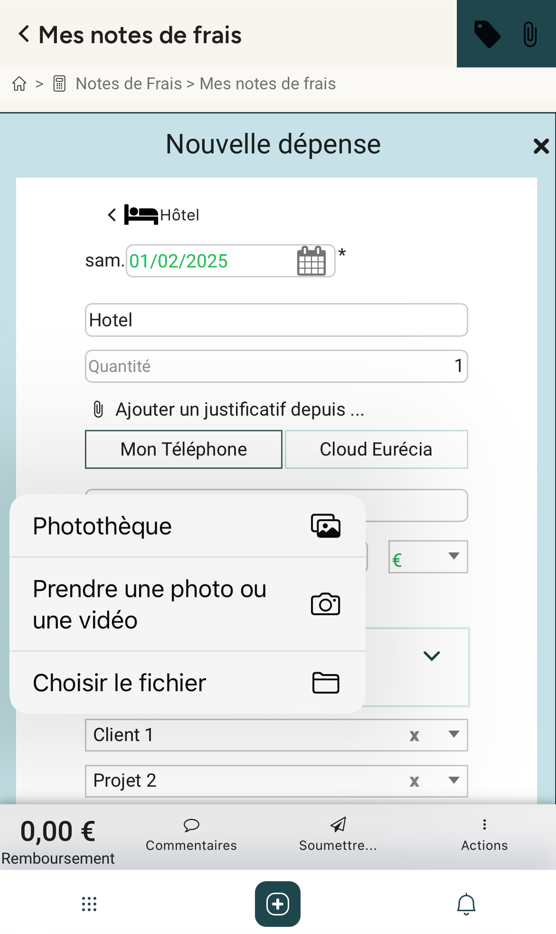Select Prendre une photo ou une vidéo
Viewport: 556px width, 934px height.
[x=187, y=605]
